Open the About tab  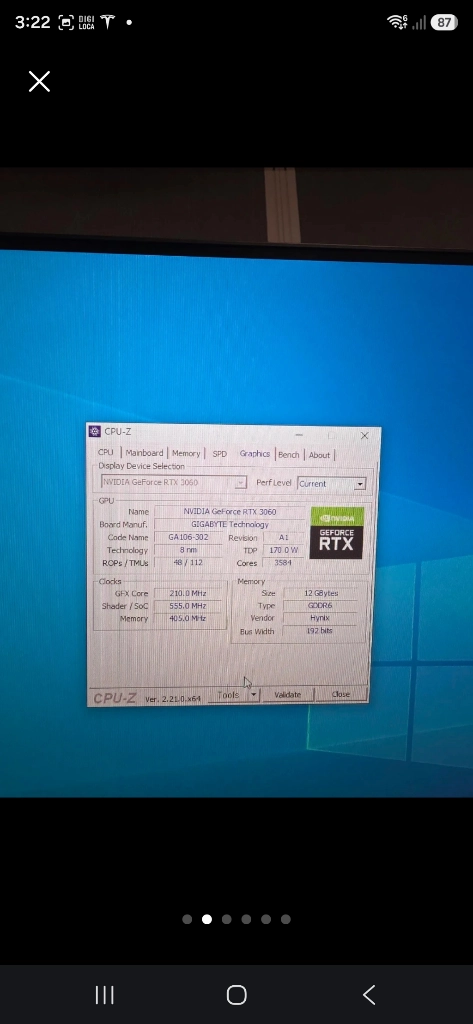(319, 455)
